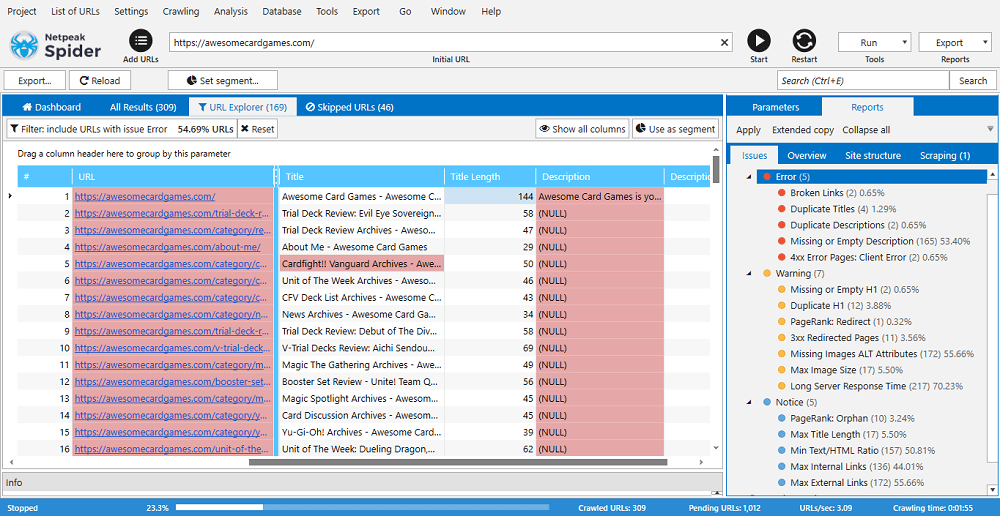1000x516 pixels.
Task: Open the Run tools dropdown
Action: [x=874, y=43]
